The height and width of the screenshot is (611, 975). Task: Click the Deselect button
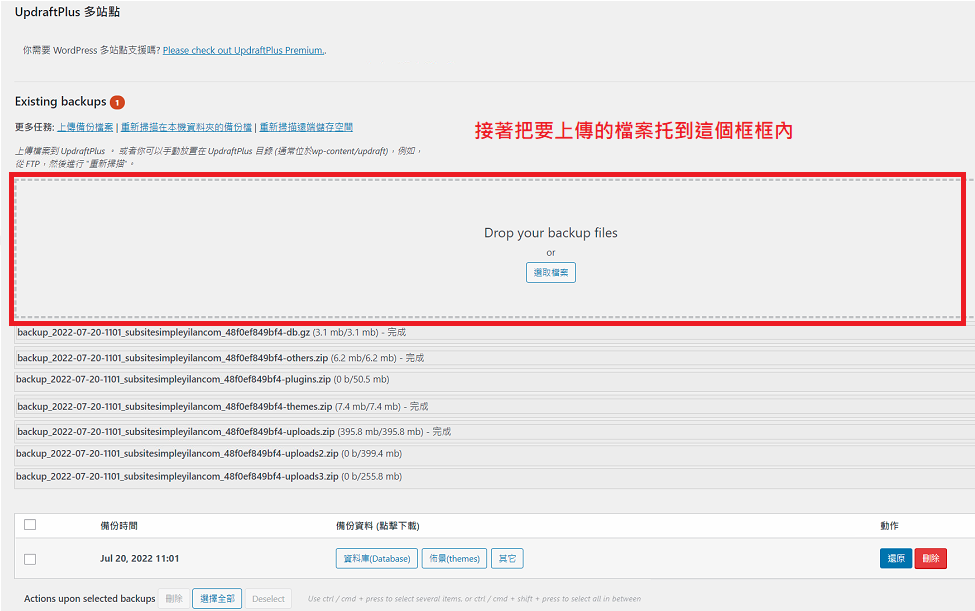pos(268,599)
